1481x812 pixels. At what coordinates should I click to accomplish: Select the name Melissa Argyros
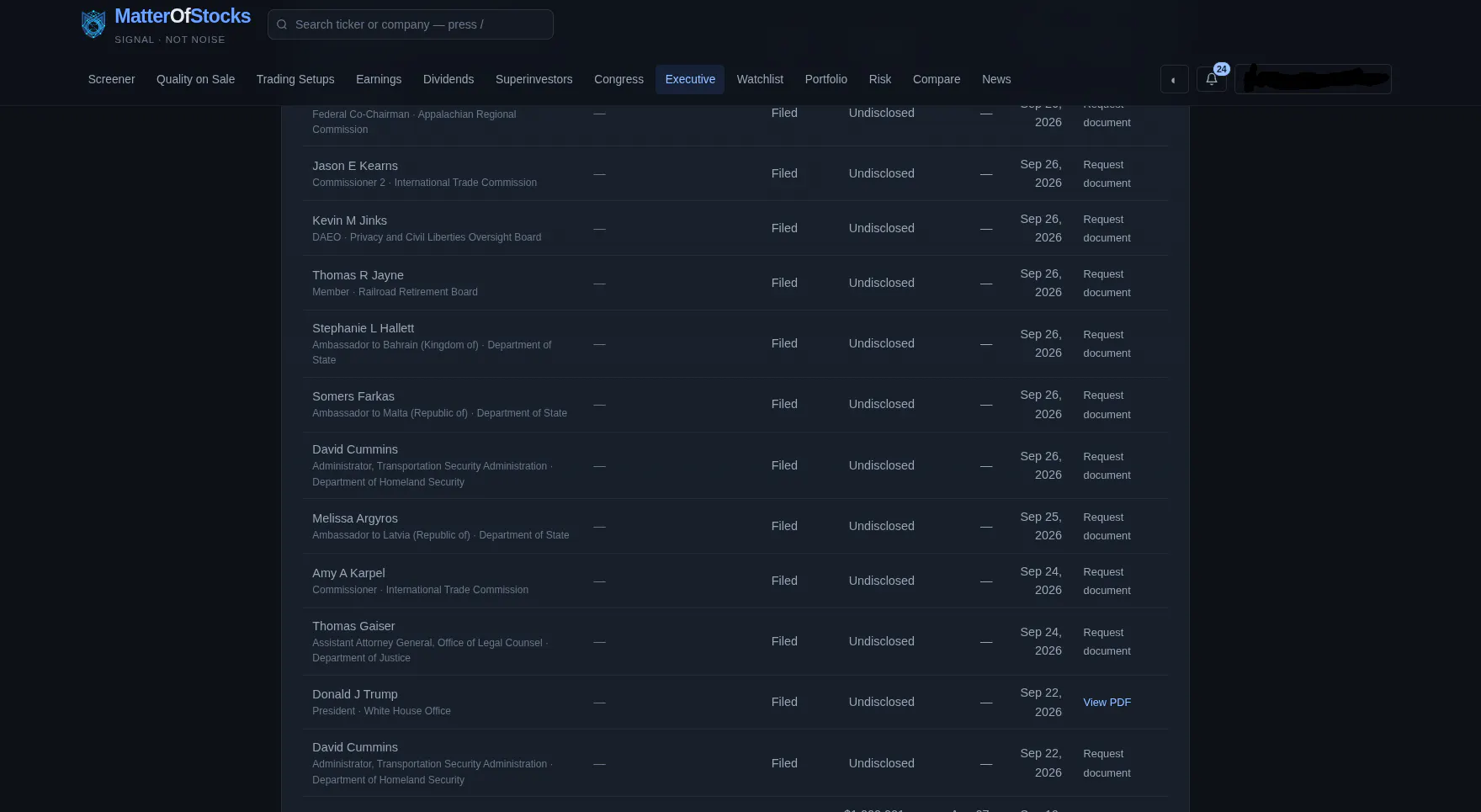tap(355, 518)
